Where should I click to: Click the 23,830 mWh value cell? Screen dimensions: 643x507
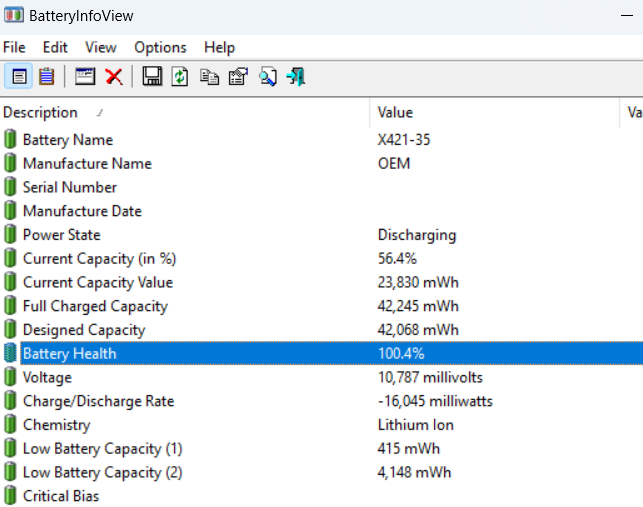(x=418, y=283)
